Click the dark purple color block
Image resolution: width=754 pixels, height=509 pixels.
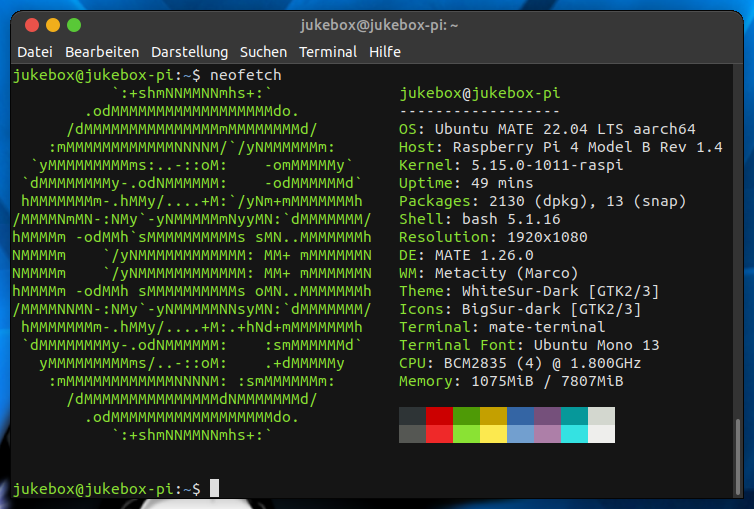click(547, 416)
